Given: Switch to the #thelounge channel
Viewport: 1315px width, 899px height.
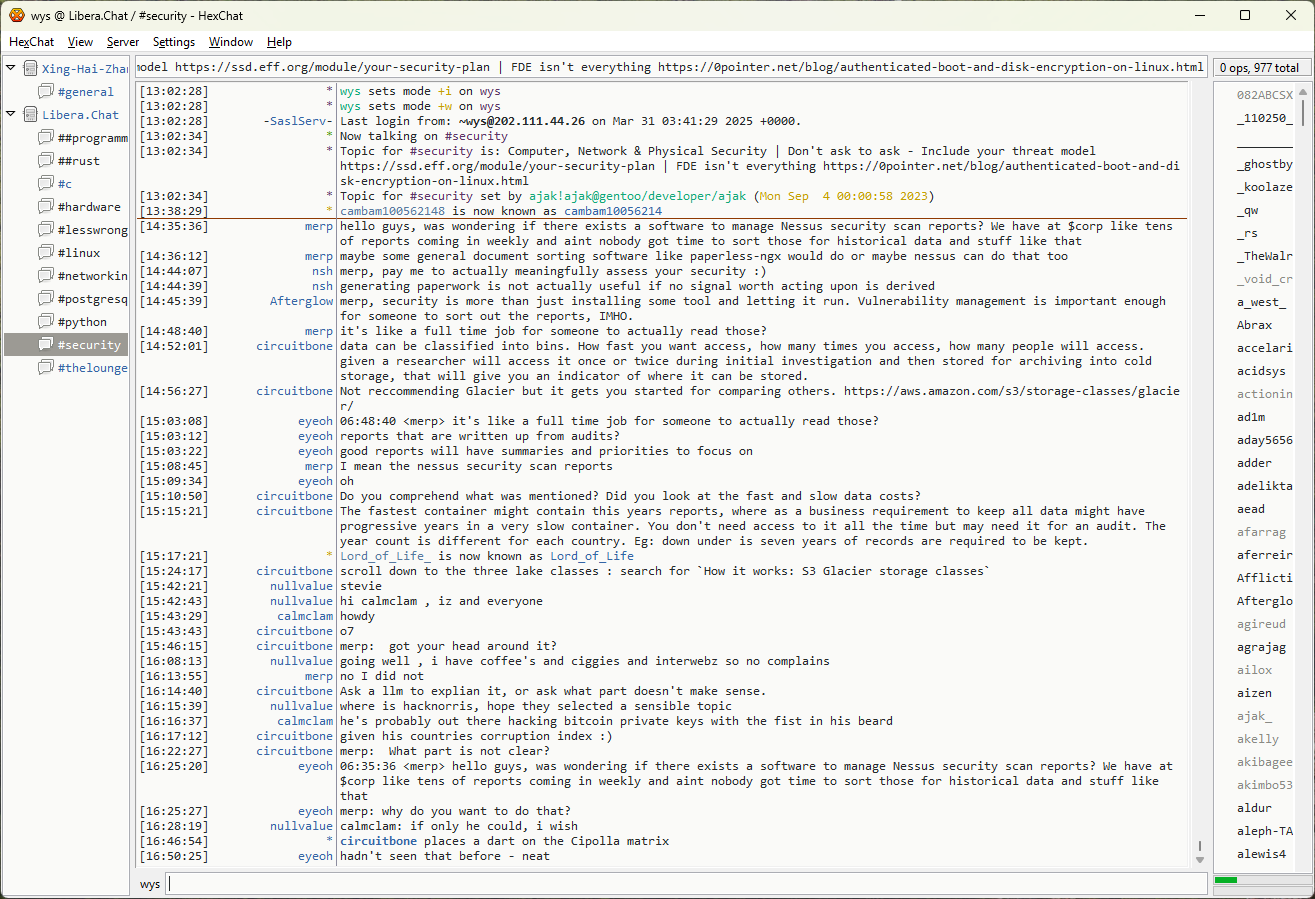Looking at the screenshot, I should coord(92,368).
